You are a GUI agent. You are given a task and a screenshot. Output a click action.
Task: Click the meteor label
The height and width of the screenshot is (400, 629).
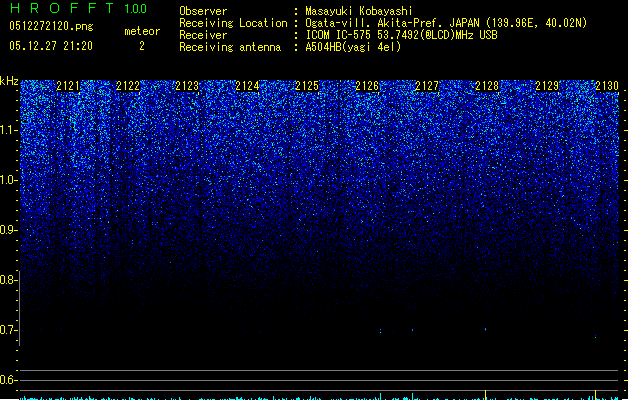142,31
